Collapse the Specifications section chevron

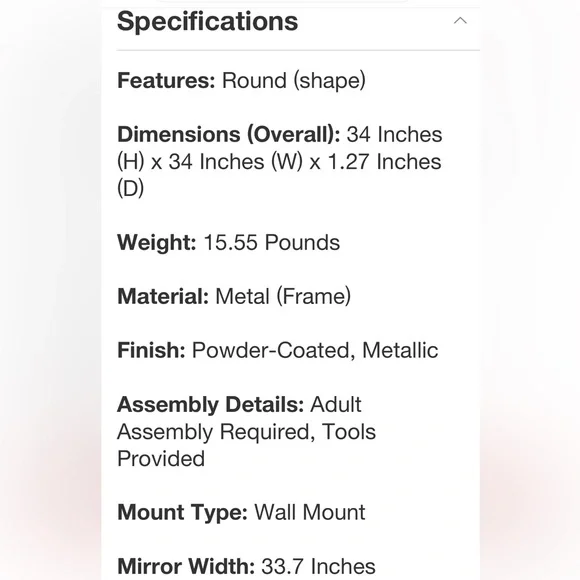(460, 21)
